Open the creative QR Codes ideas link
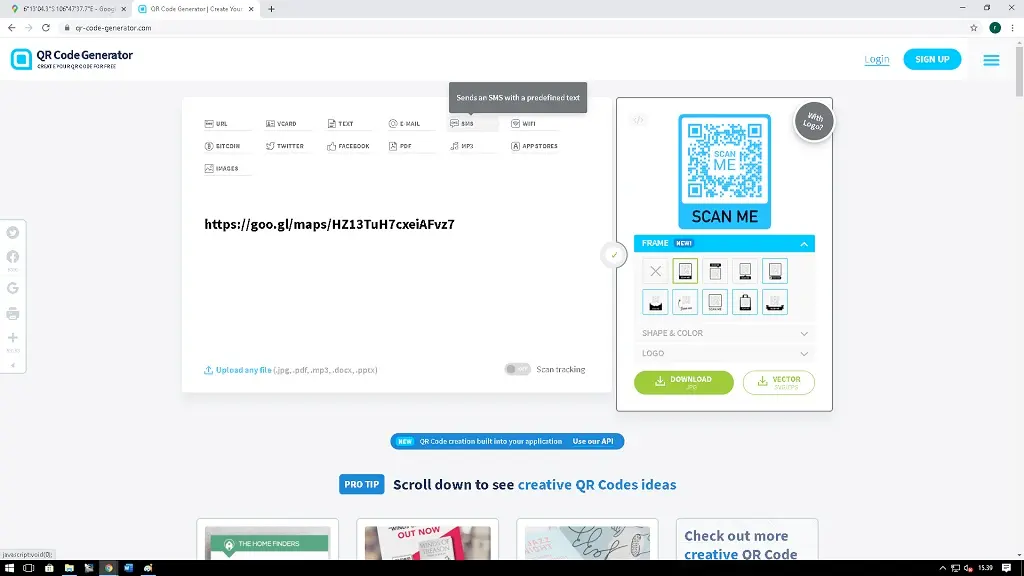The width and height of the screenshot is (1024, 576). tap(597, 485)
